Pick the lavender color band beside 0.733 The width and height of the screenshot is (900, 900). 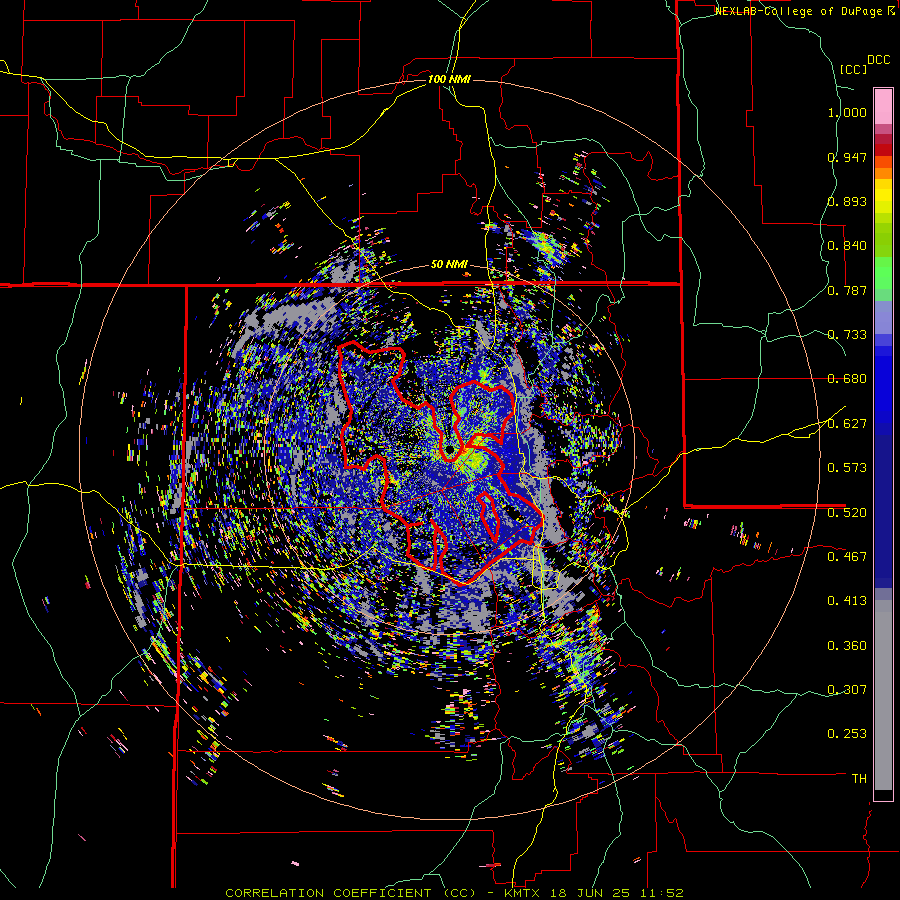click(883, 317)
